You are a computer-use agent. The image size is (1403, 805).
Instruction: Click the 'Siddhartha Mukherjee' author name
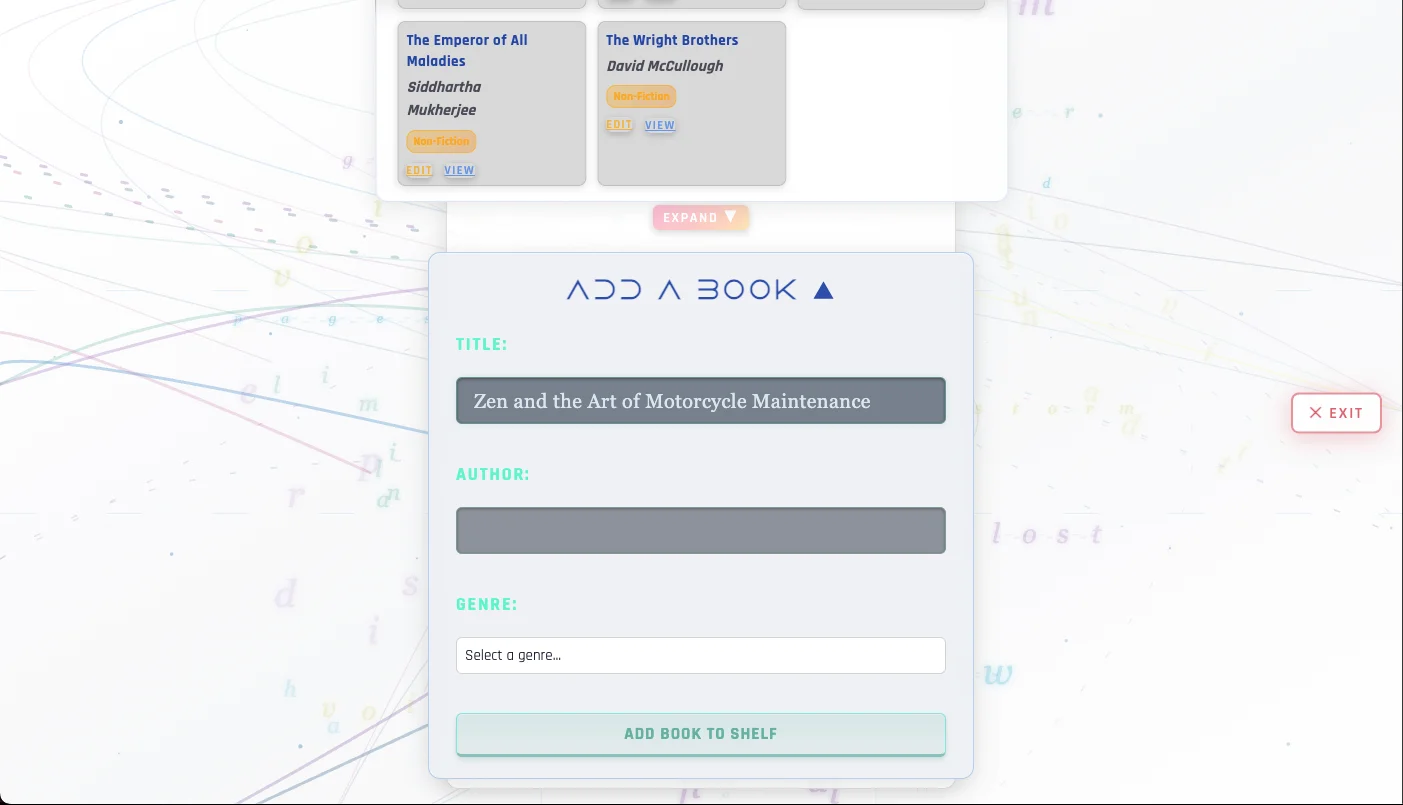coord(443,98)
